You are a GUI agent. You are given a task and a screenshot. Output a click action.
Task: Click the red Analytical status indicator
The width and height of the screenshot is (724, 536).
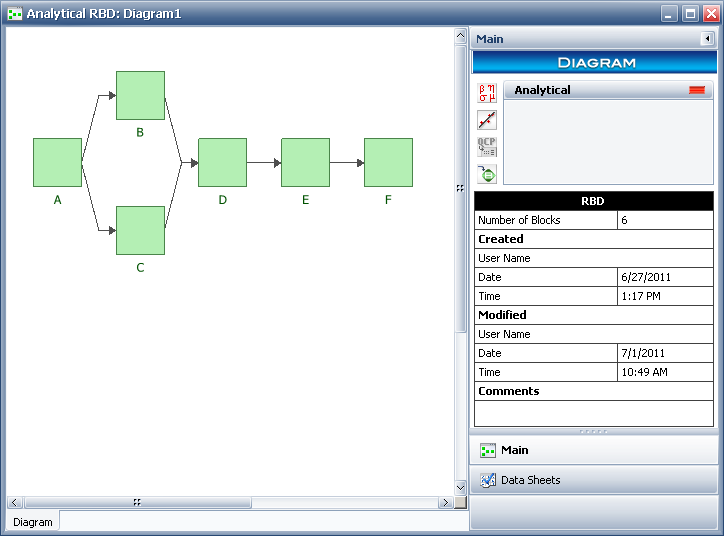pos(696,90)
